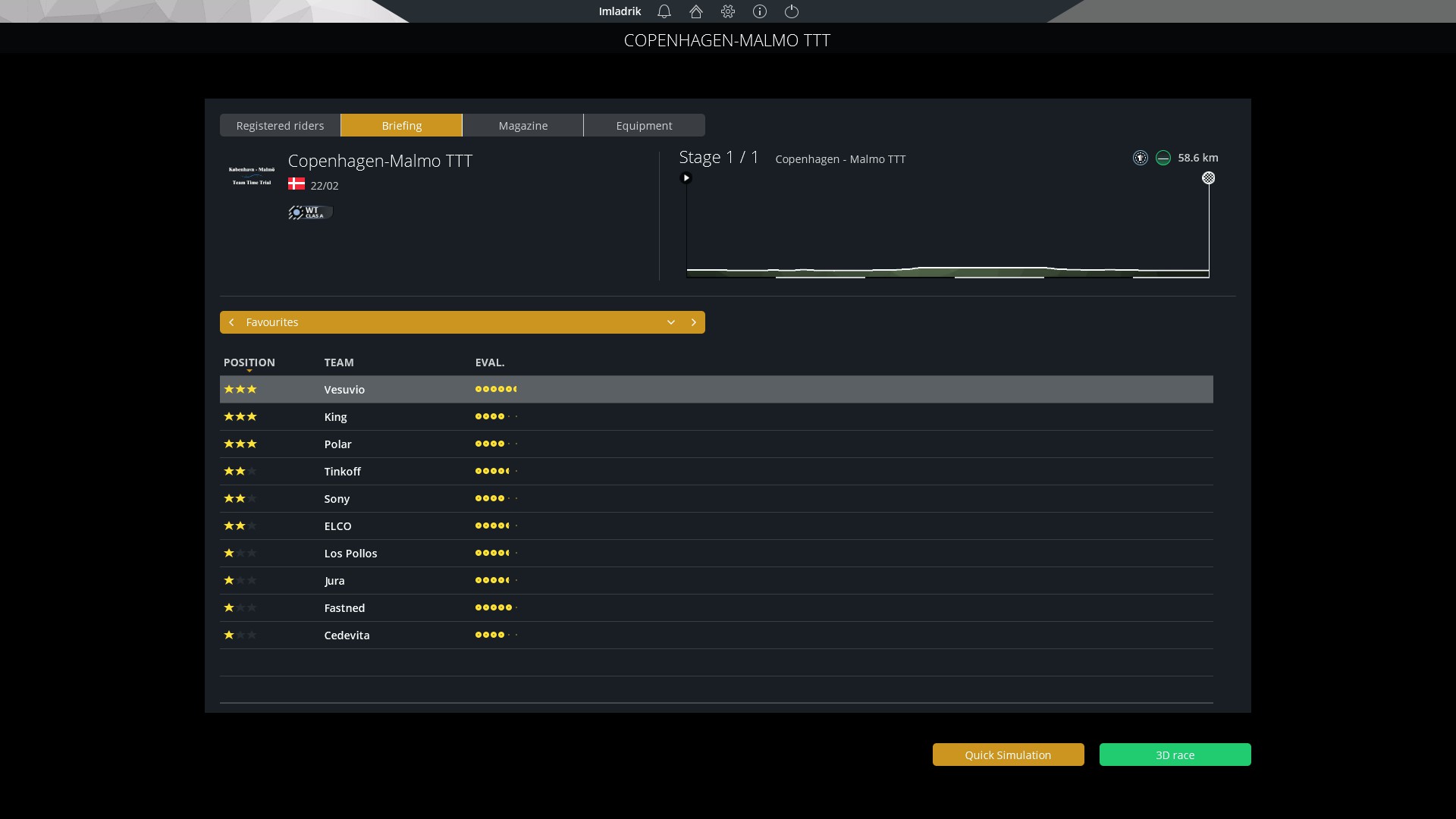
Task: Select the Tinkoff team row
Action: (343, 472)
